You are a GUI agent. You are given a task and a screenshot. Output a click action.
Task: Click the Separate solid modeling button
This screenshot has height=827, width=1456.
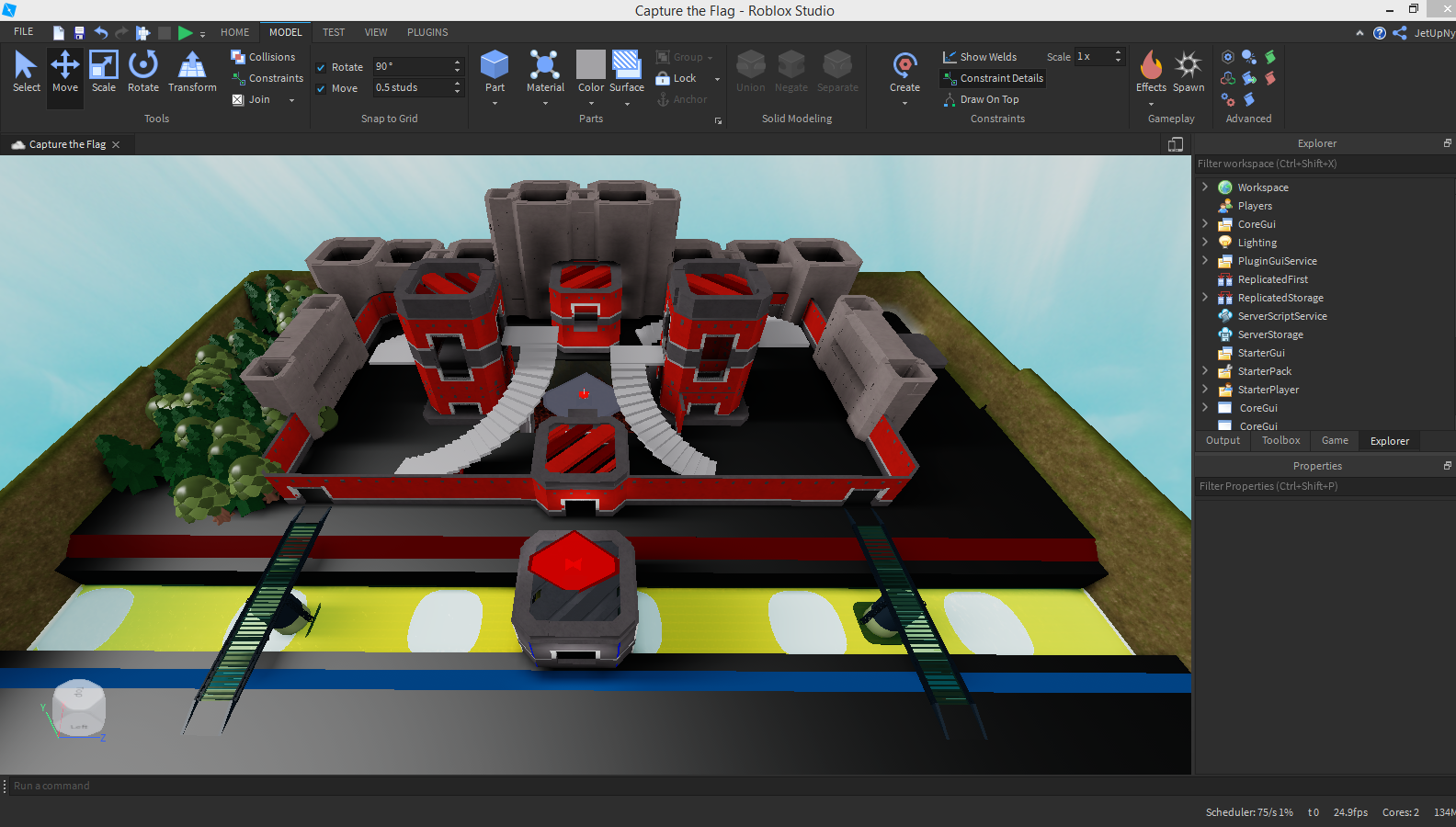(837, 72)
